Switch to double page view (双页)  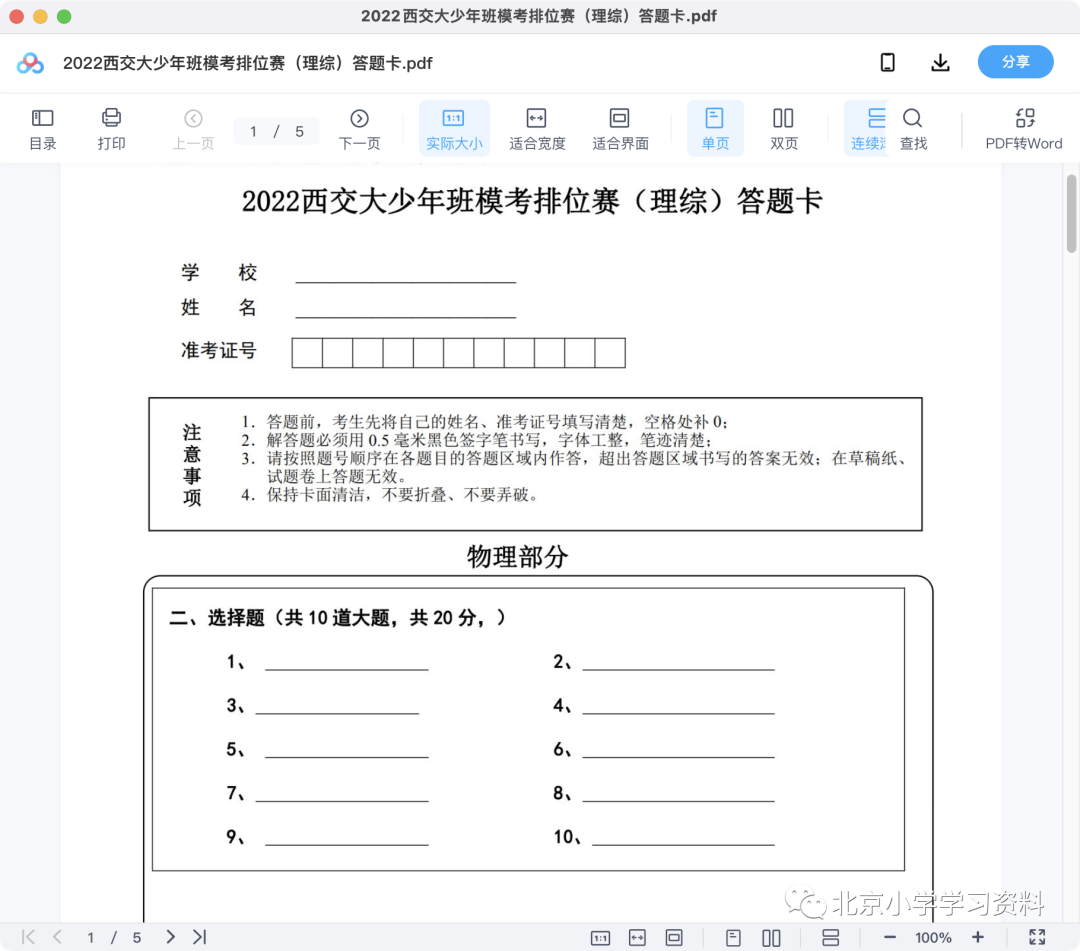coord(784,129)
